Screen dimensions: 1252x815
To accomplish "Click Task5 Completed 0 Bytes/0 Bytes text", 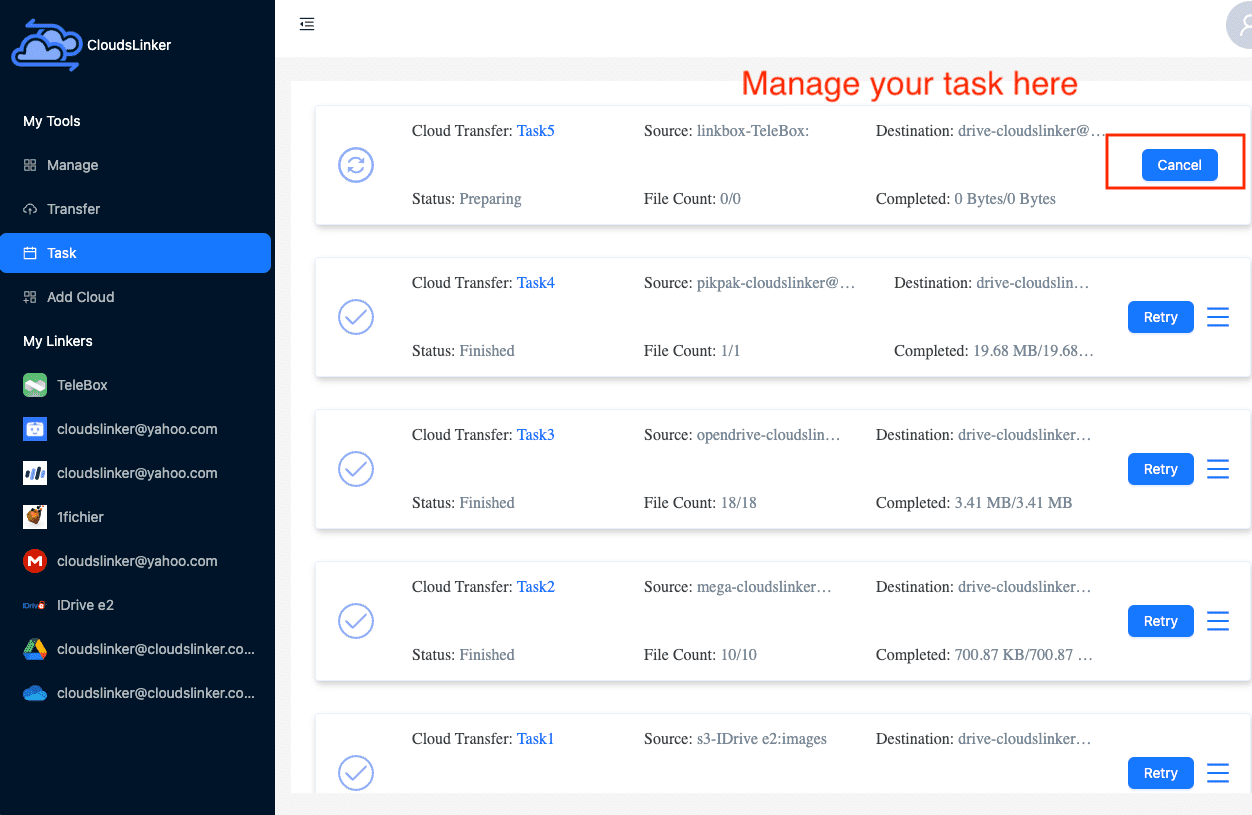I will click(1005, 199).
